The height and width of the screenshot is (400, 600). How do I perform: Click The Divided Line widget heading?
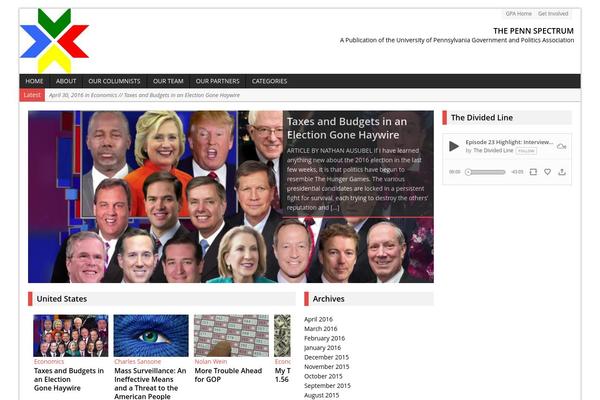(x=482, y=118)
